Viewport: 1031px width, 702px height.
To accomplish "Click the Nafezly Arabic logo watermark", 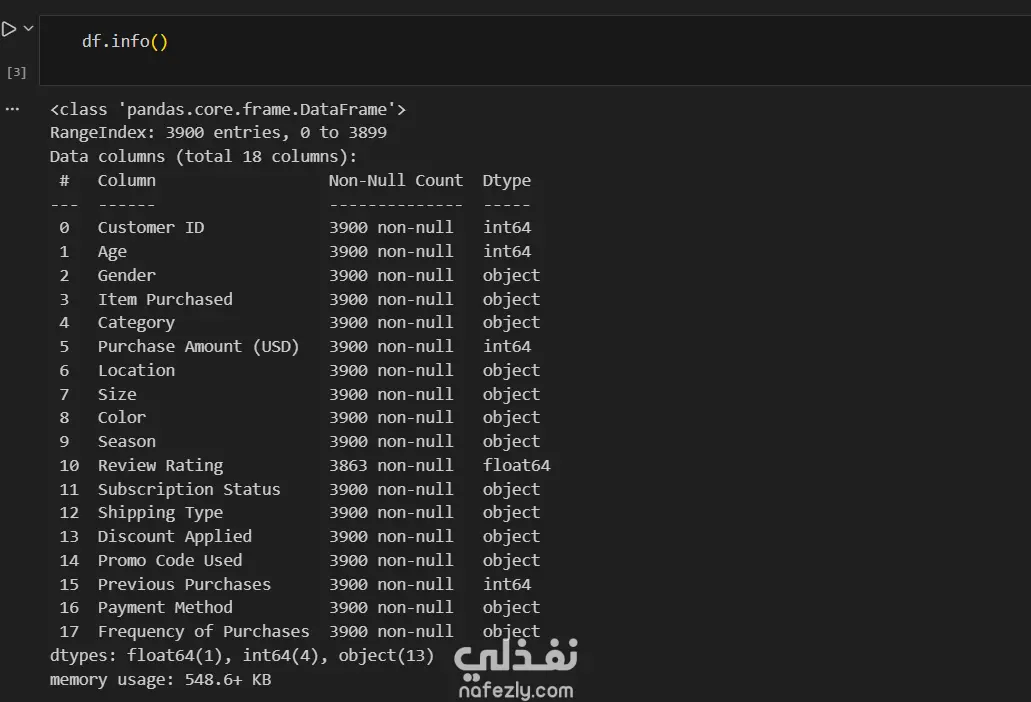I will click(516, 658).
